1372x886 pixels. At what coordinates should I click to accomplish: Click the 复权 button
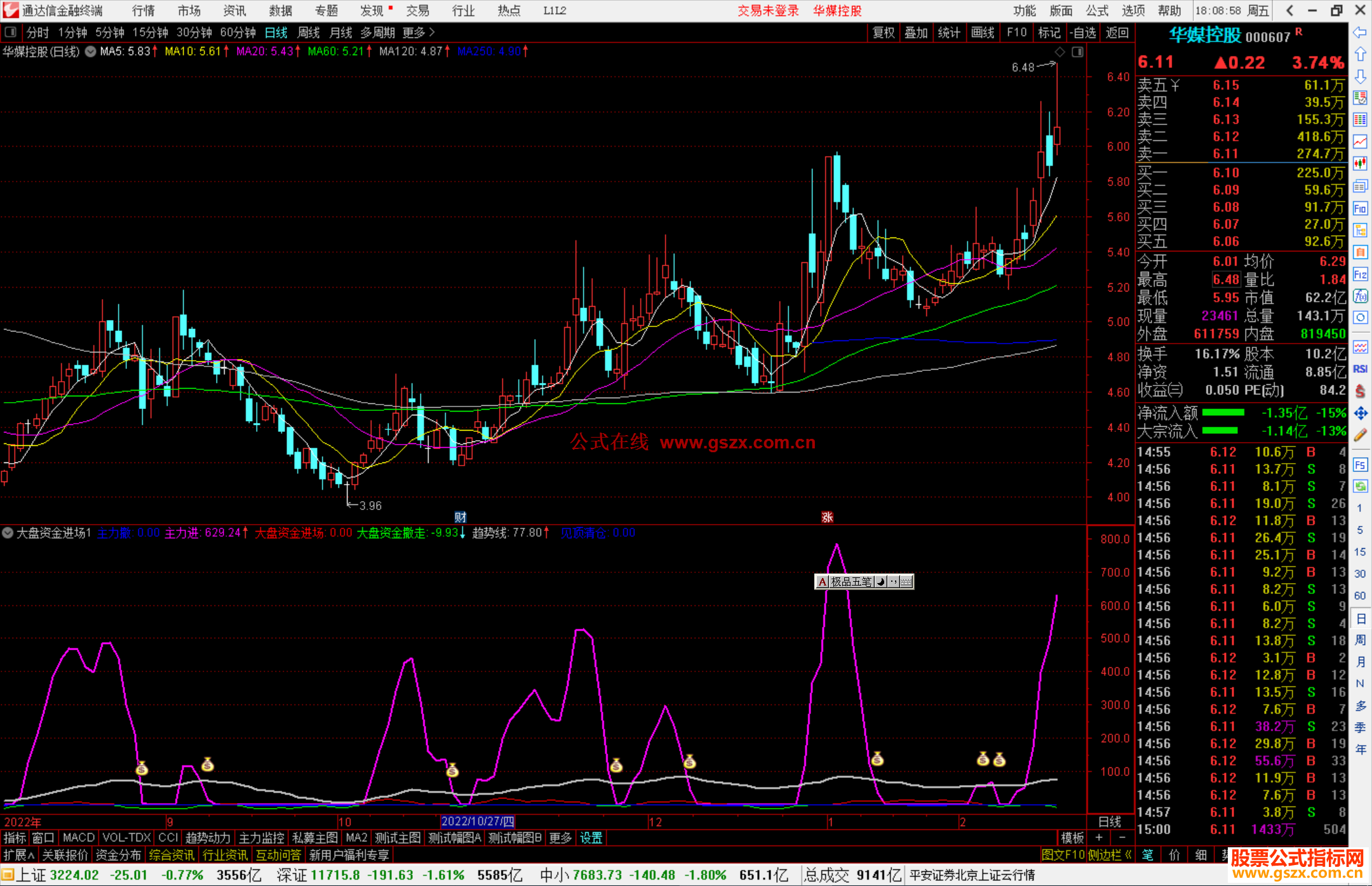[x=883, y=32]
